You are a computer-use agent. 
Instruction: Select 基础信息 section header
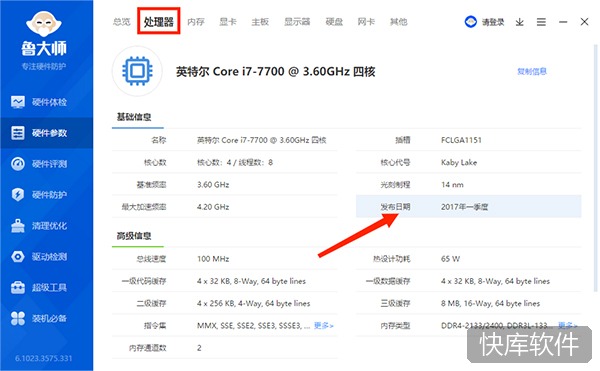coord(134,117)
